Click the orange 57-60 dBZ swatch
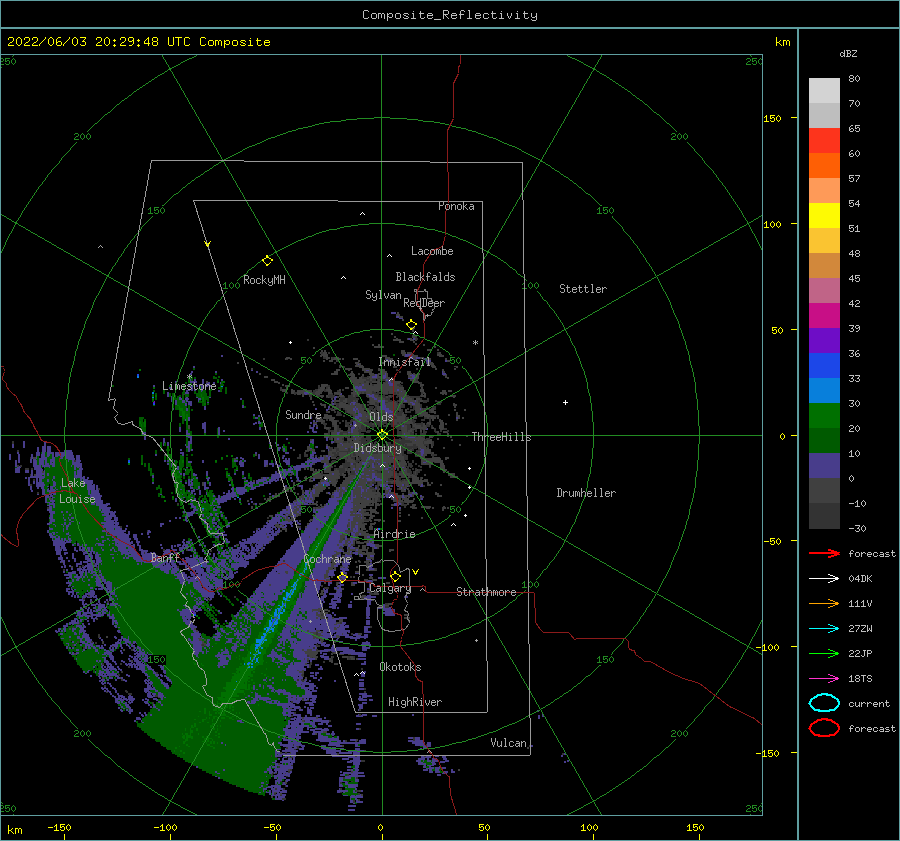Image resolution: width=900 pixels, height=841 pixels. (824, 166)
